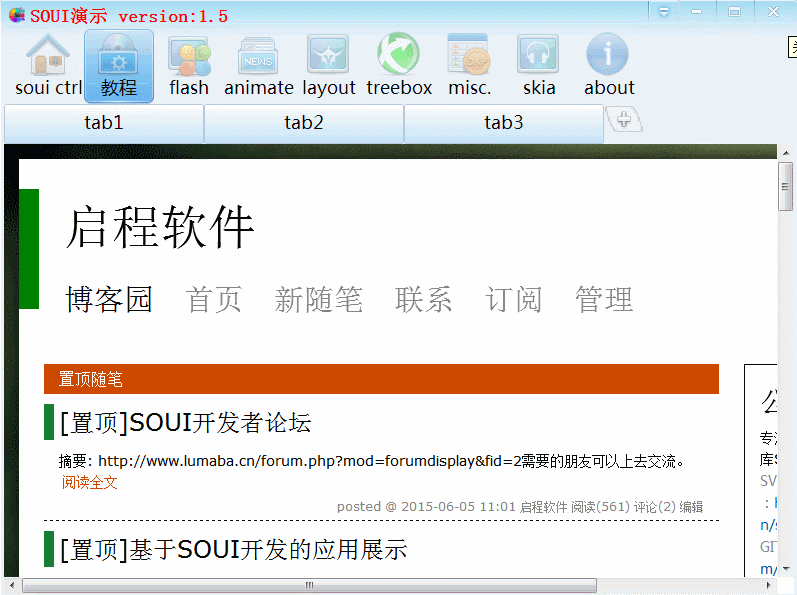This screenshot has width=797, height=595.
Task: Open the 管理 navigation link
Action: tap(604, 299)
